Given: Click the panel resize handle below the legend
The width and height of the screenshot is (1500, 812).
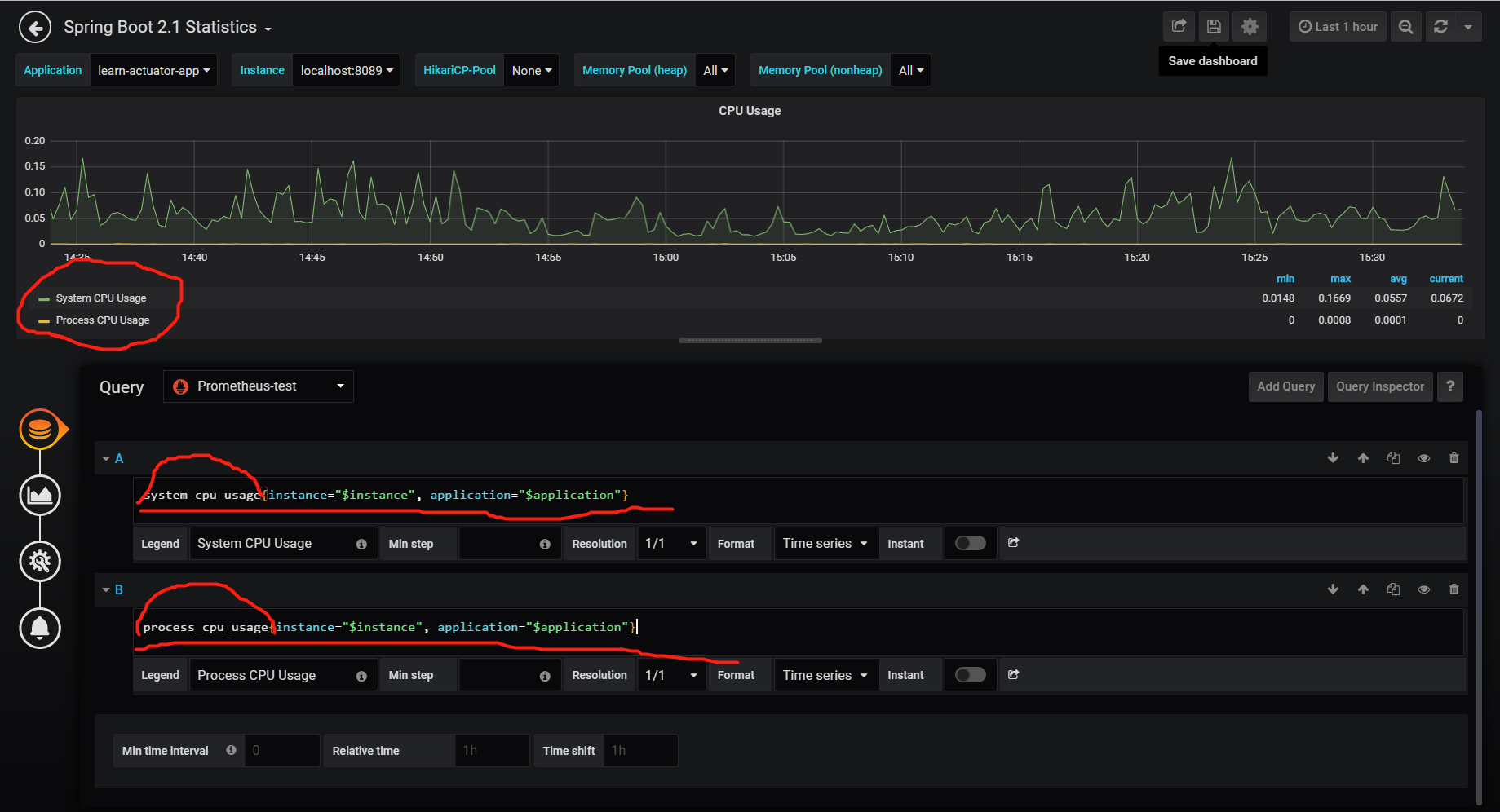Looking at the screenshot, I should click(x=750, y=340).
